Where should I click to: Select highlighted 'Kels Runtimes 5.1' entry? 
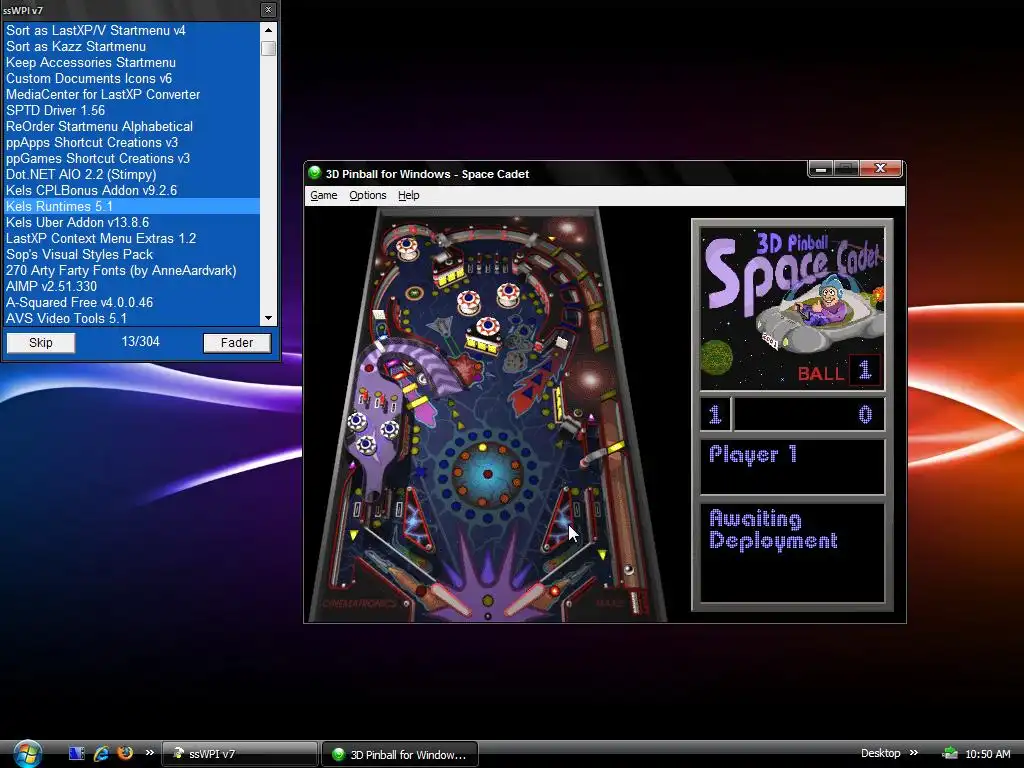click(132, 206)
